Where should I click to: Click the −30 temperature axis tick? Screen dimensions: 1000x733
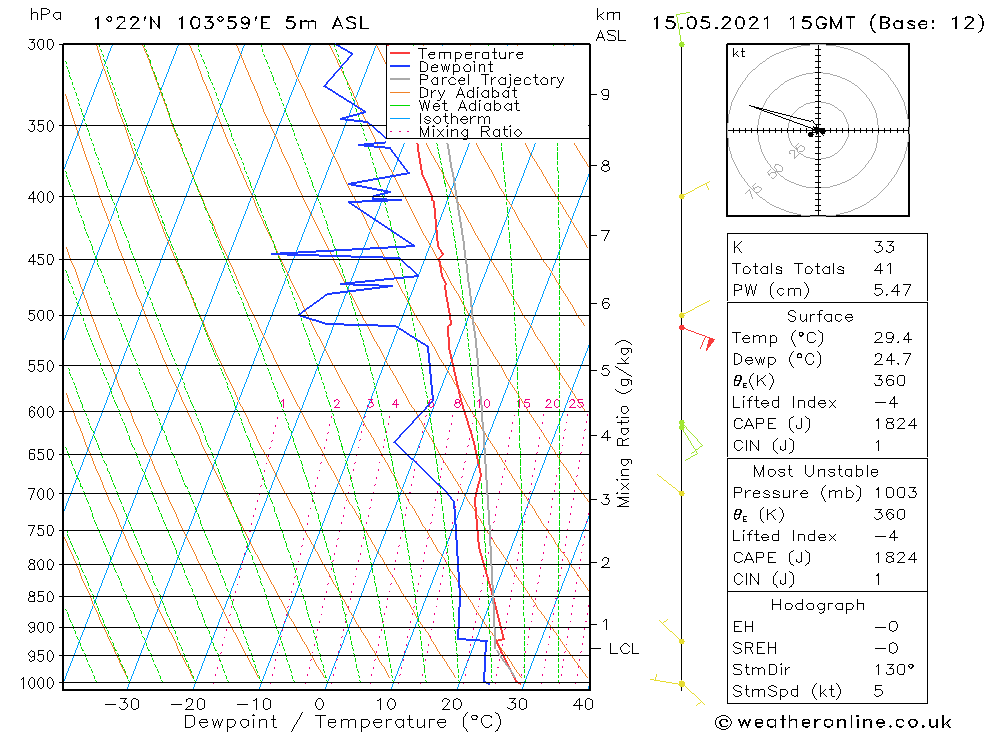point(122,704)
